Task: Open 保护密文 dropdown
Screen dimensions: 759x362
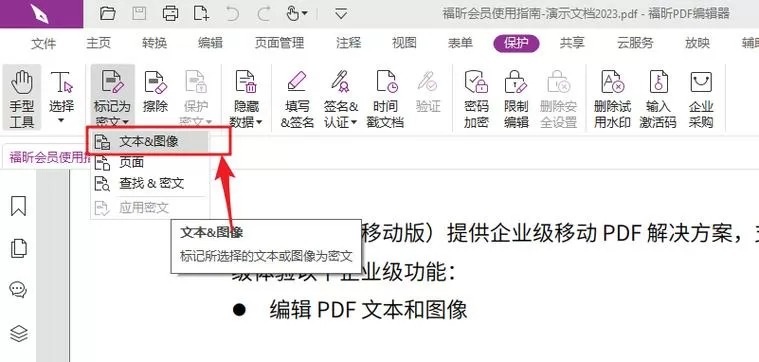Action: tap(196, 98)
